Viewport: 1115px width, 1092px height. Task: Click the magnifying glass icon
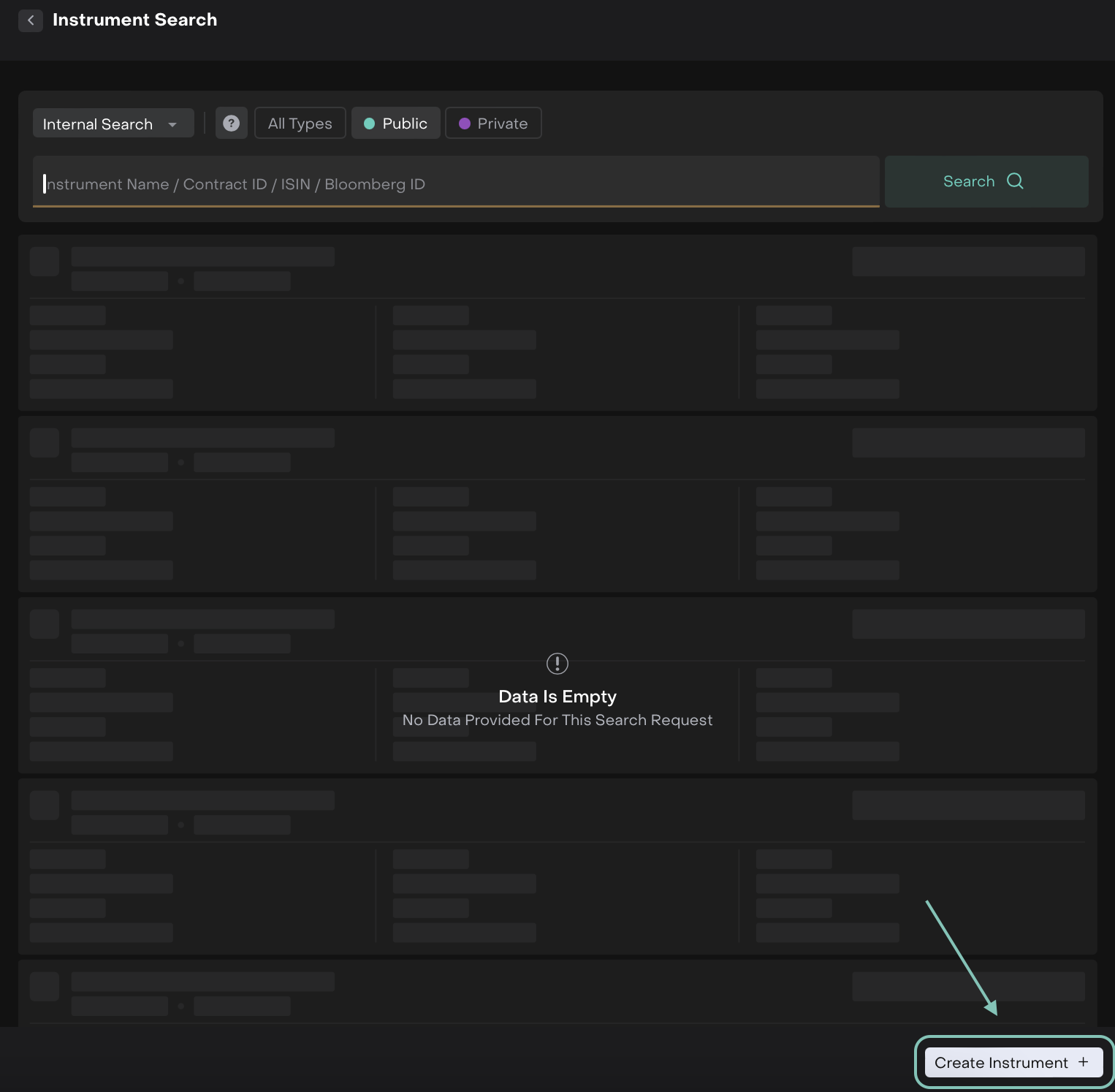point(1015,181)
